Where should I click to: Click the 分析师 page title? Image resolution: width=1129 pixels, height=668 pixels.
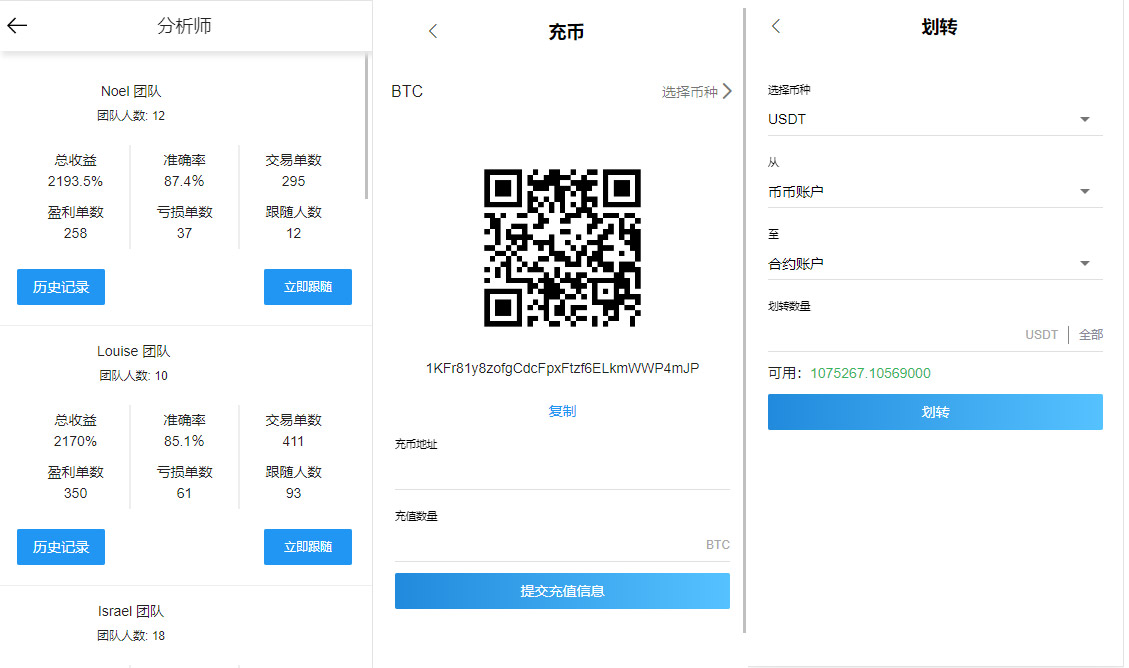point(184,26)
